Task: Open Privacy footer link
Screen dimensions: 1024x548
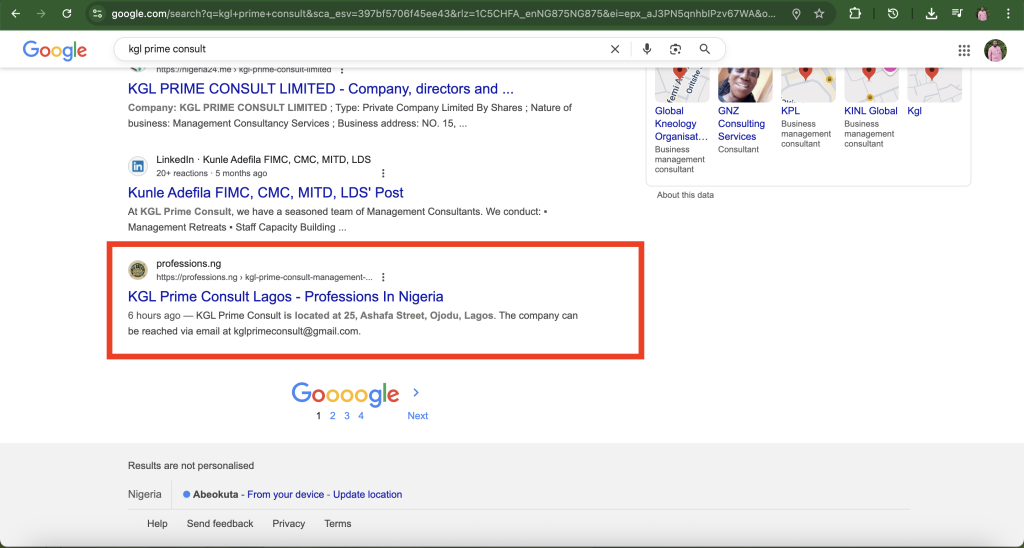Action: pos(289,524)
